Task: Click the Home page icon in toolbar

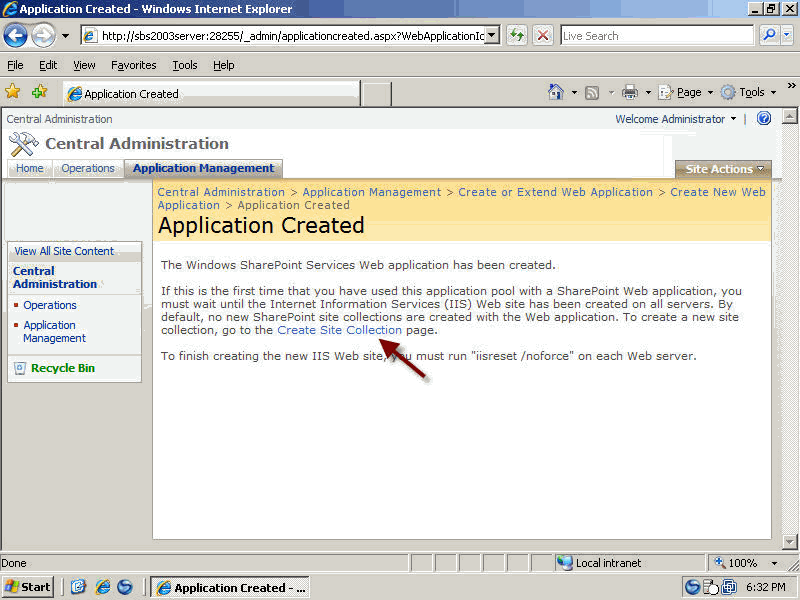Action: (x=556, y=92)
